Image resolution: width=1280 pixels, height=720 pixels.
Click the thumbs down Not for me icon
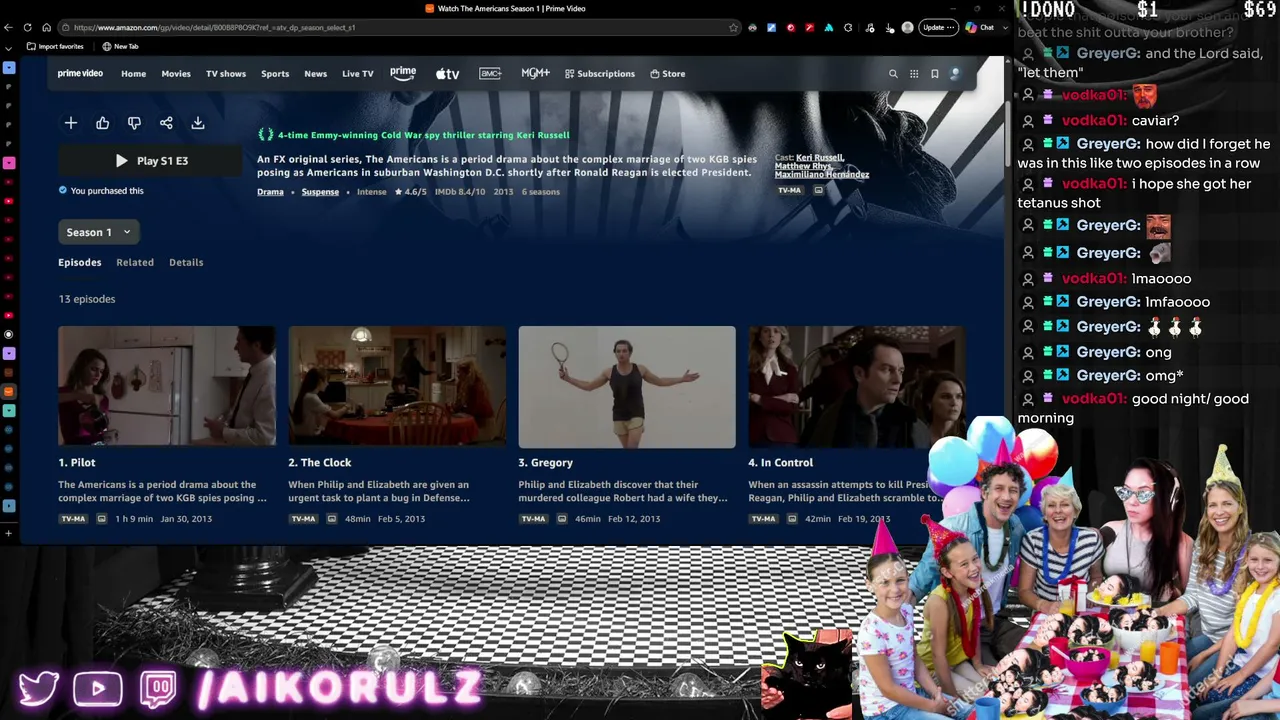(x=134, y=123)
